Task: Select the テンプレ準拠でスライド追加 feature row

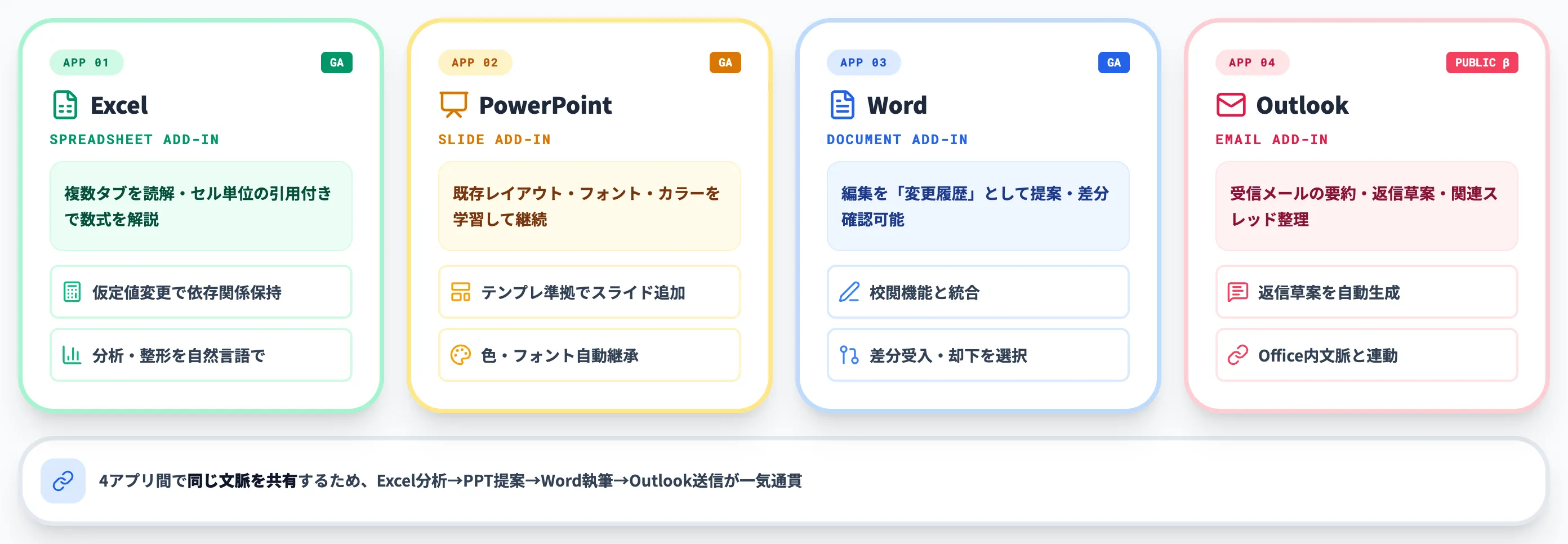Action: pos(589,292)
